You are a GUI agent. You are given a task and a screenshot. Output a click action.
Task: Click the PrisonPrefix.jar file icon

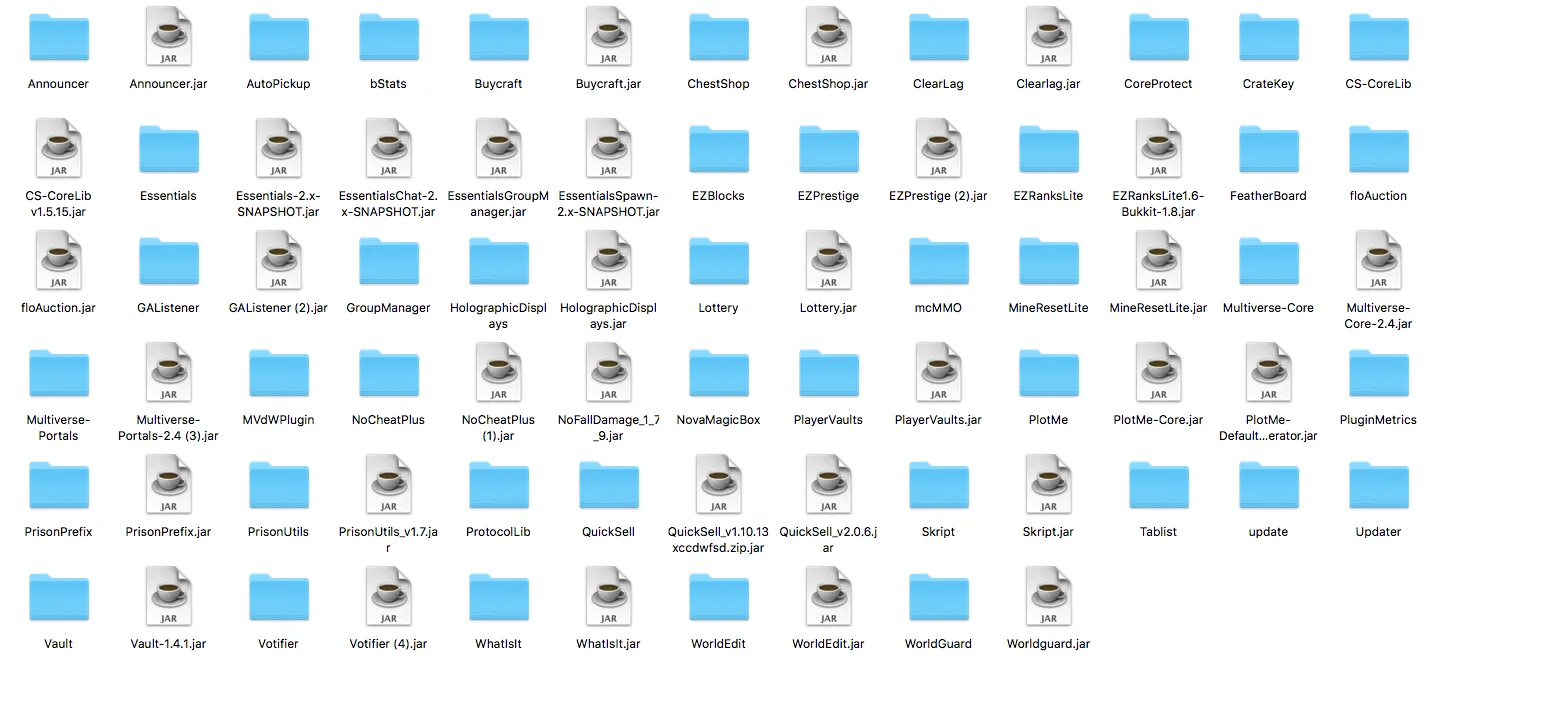click(x=168, y=484)
